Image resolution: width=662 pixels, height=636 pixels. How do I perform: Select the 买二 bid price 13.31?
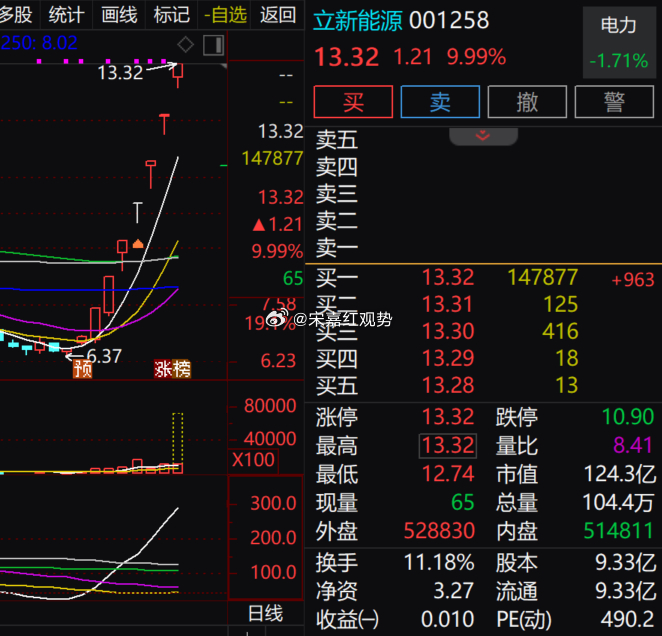click(448, 304)
